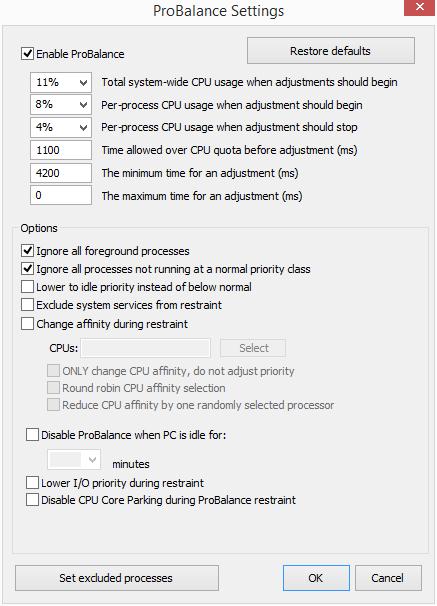Click Cancel to discard changes
437x606 pixels.
click(388, 578)
